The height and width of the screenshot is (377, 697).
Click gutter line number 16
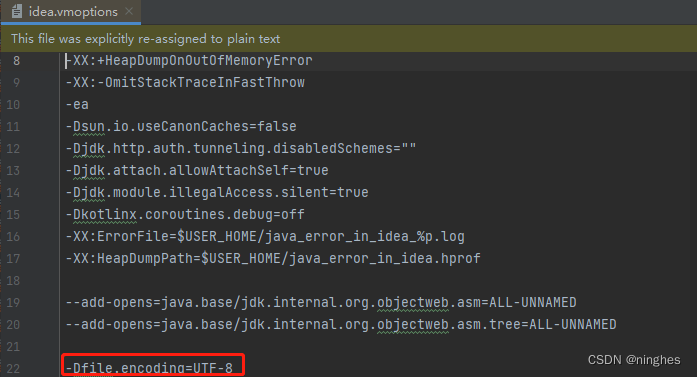13,236
